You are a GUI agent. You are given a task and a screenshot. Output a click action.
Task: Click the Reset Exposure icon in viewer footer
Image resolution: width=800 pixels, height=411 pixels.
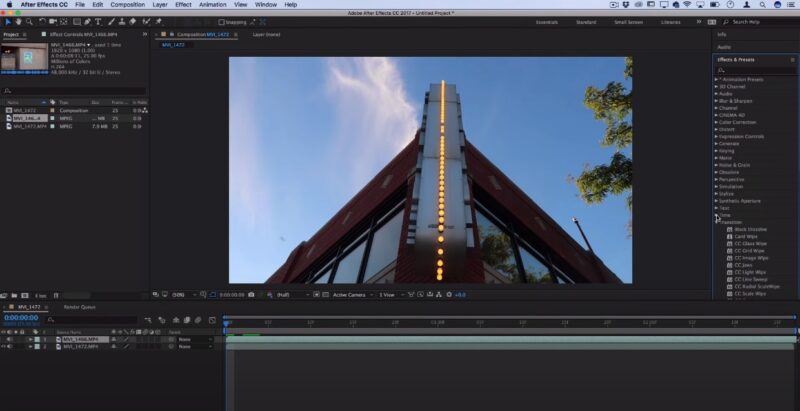449,295
